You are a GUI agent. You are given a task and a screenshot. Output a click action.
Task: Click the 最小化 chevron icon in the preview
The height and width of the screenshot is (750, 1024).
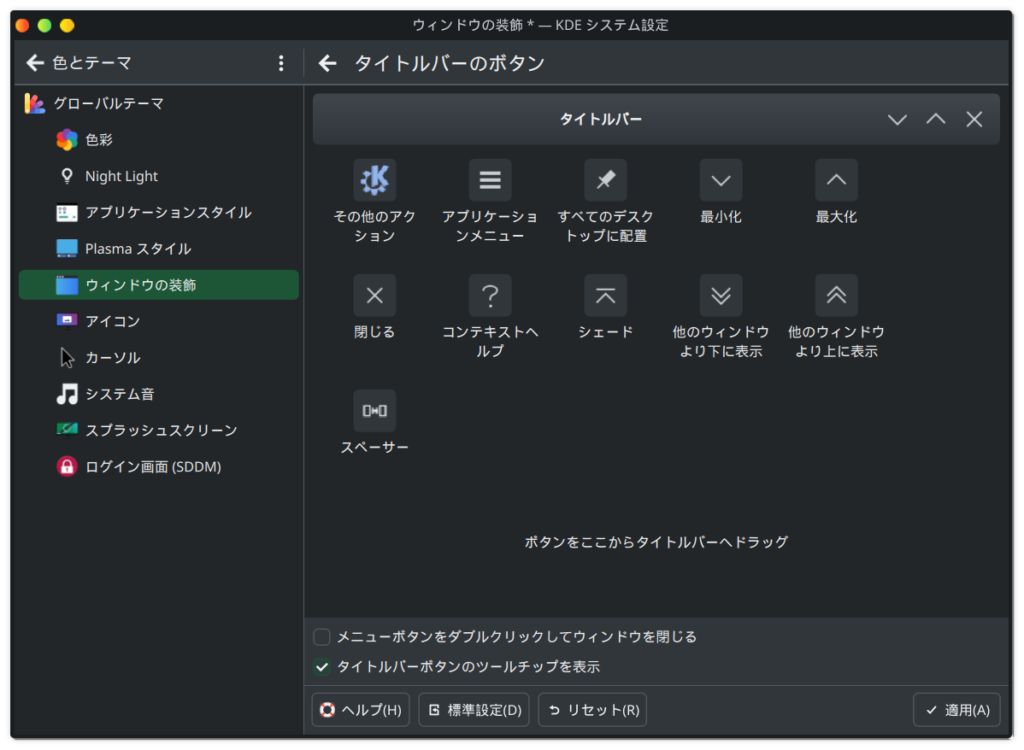(720, 180)
